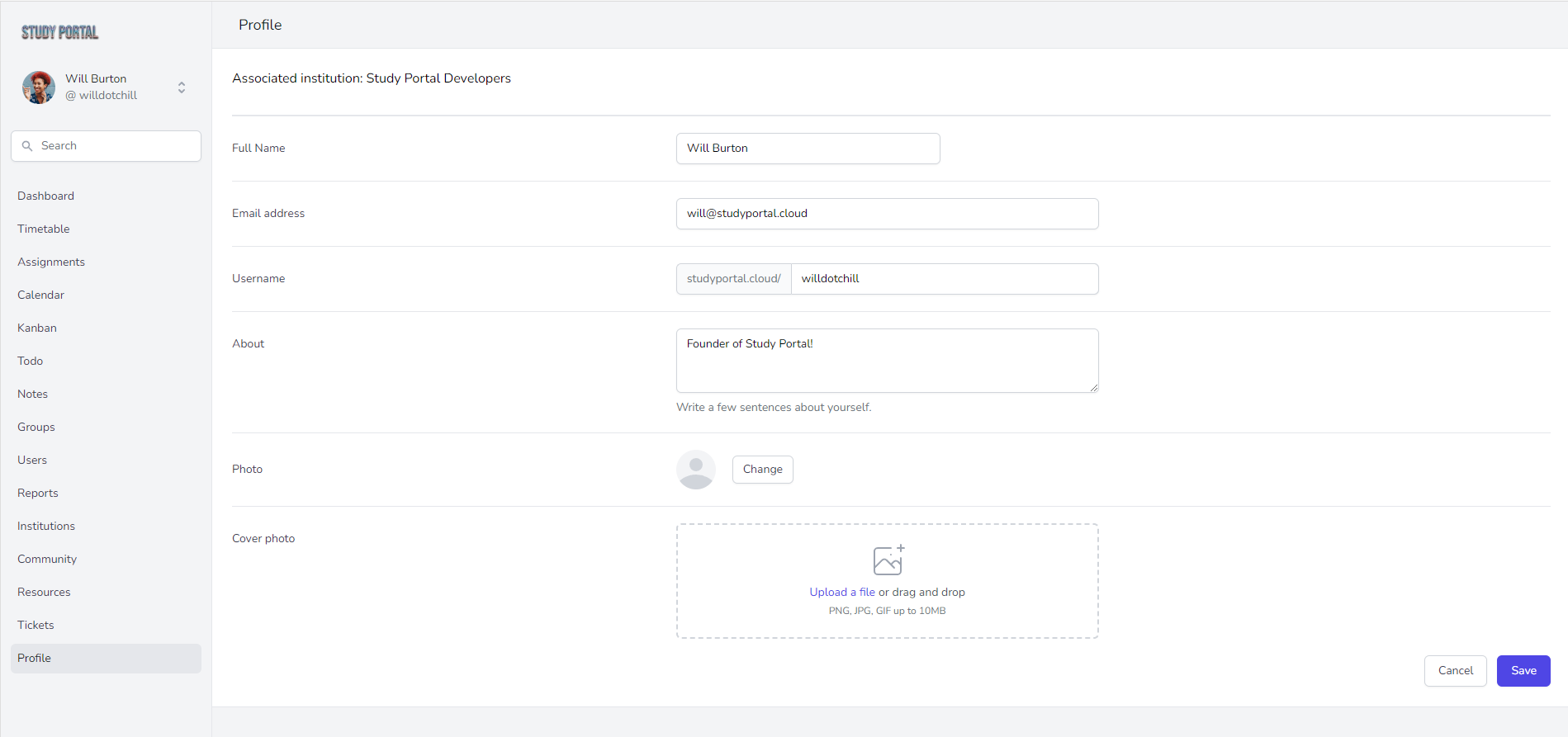Open Assignments in the sidebar

click(x=106, y=262)
